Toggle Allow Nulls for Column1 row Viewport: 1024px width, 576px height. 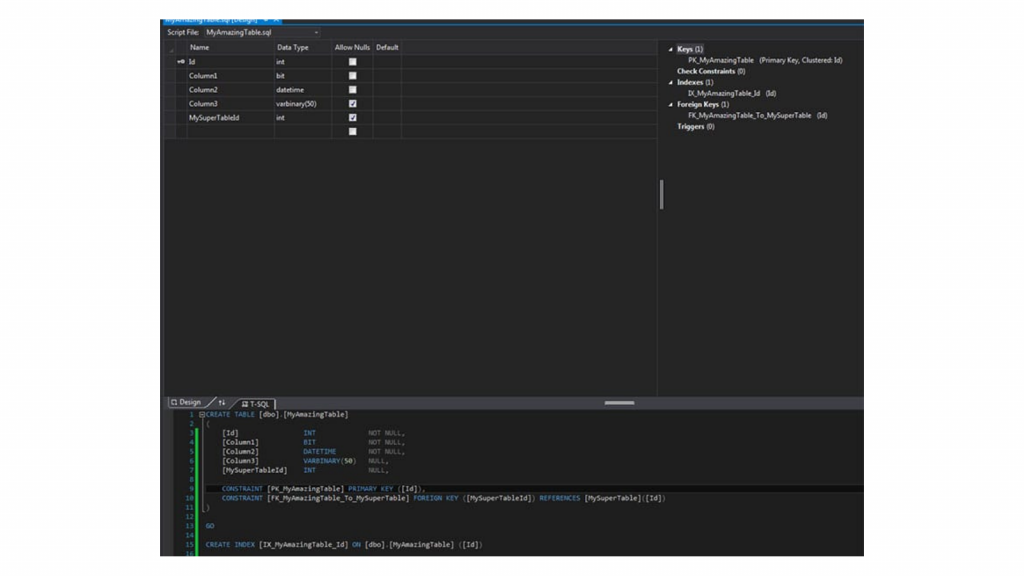pos(353,76)
